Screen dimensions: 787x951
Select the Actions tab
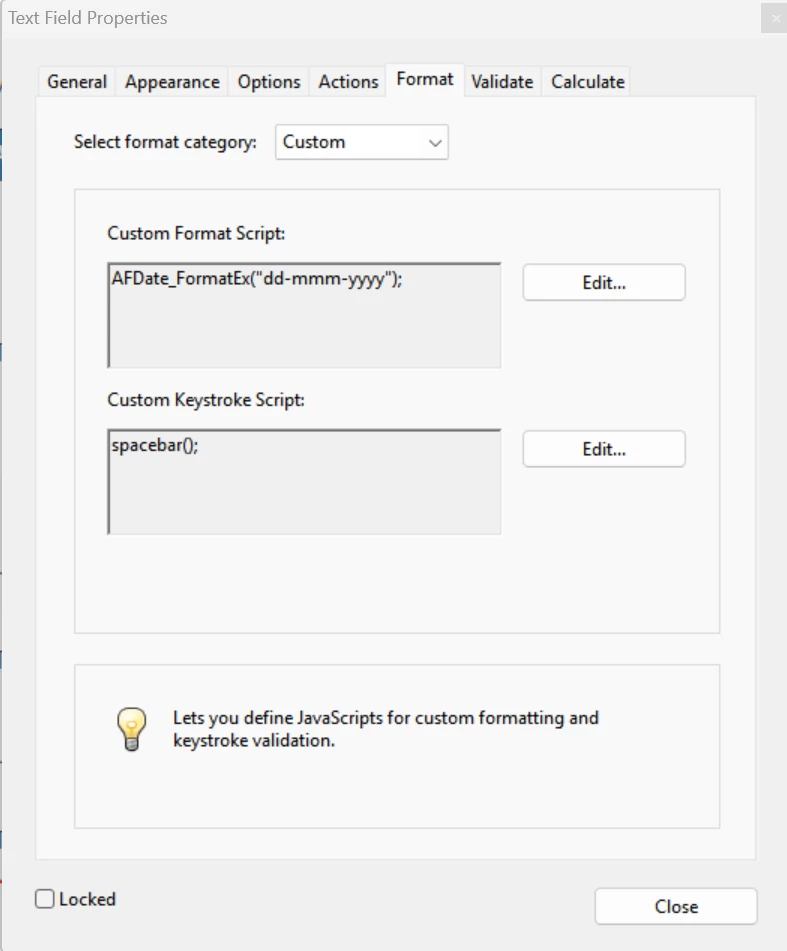click(x=348, y=82)
